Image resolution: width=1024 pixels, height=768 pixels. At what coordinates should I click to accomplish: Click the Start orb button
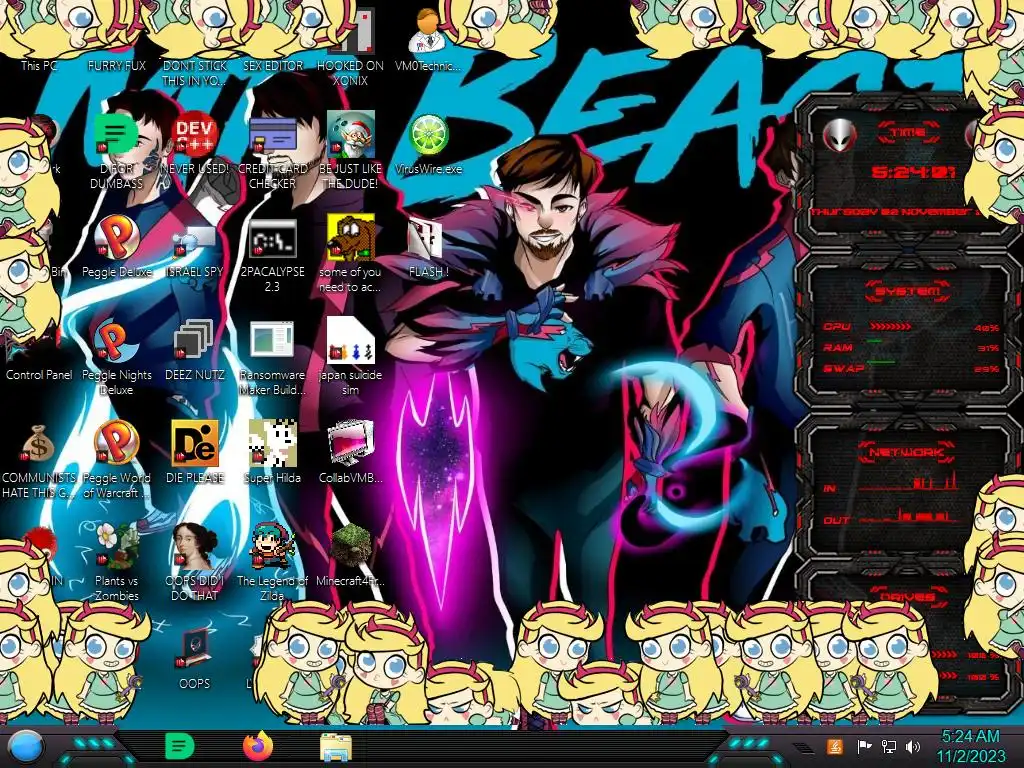(26, 748)
